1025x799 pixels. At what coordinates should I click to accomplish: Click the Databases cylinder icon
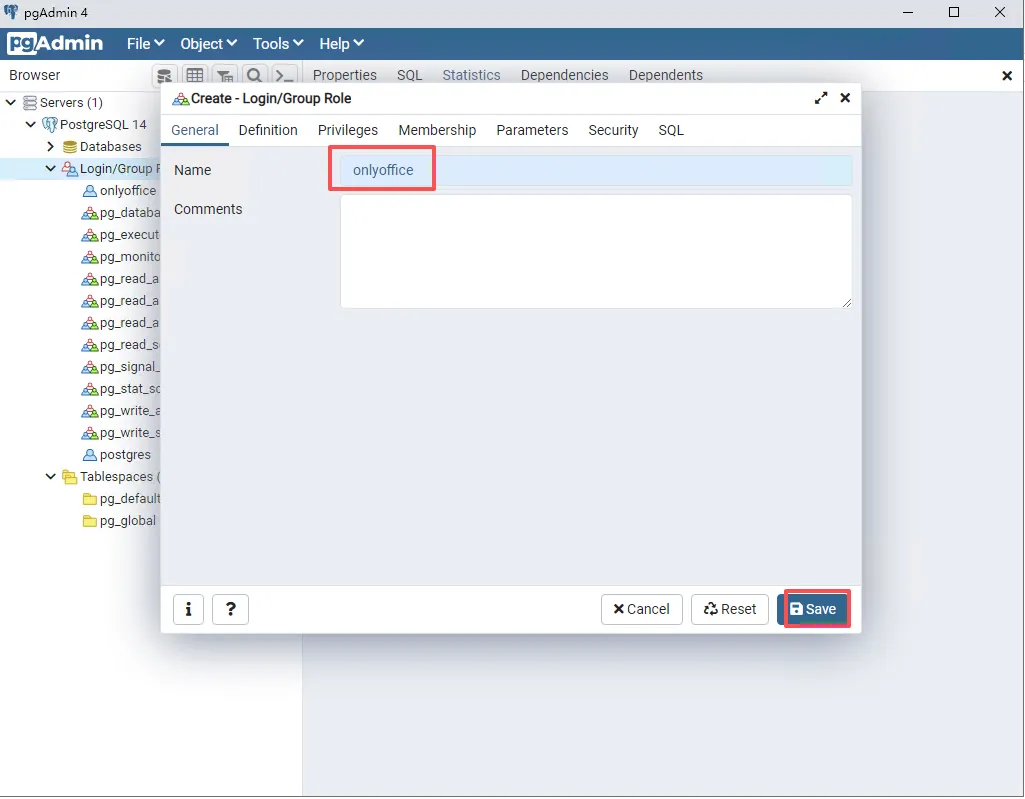click(70, 146)
